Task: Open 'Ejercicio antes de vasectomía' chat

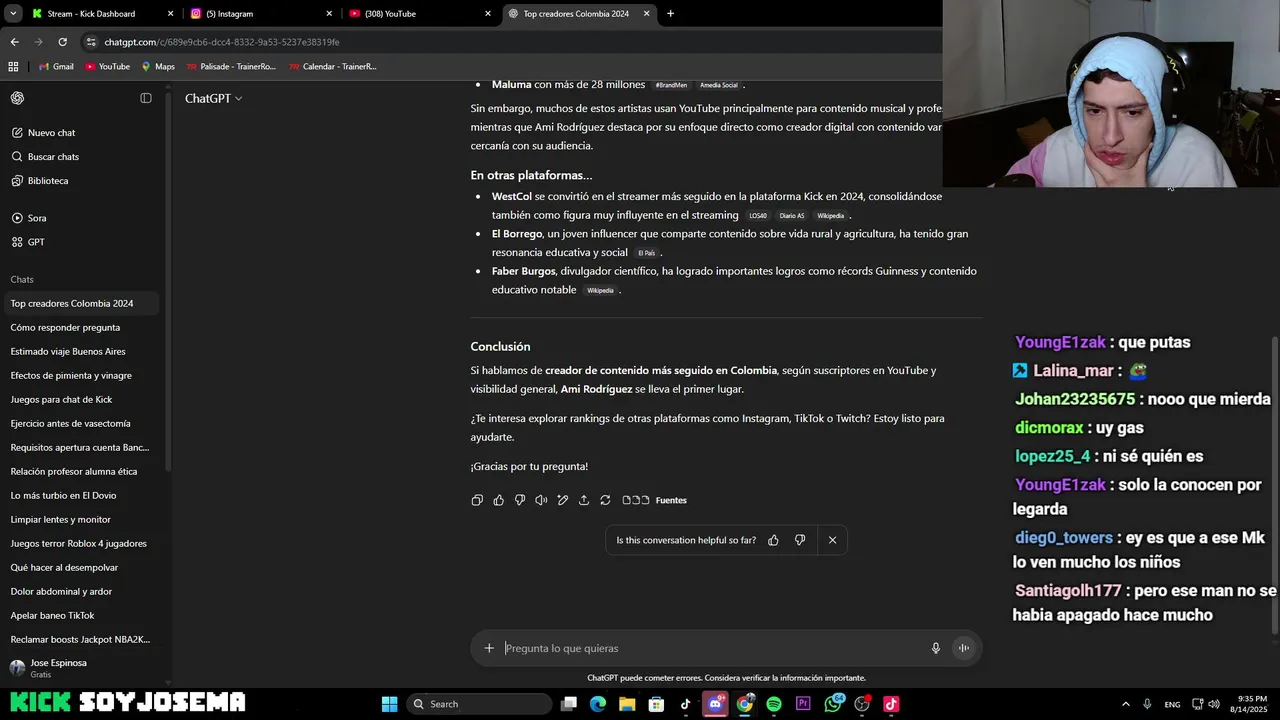Action: (83, 423)
